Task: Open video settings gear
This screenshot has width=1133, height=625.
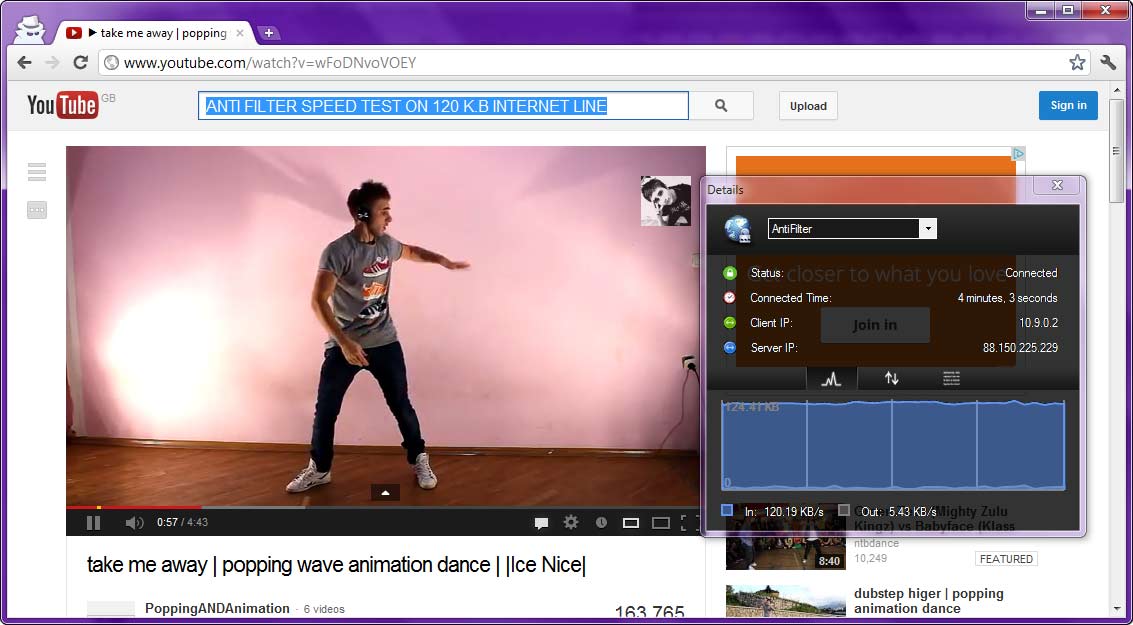Action: (571, 522)
